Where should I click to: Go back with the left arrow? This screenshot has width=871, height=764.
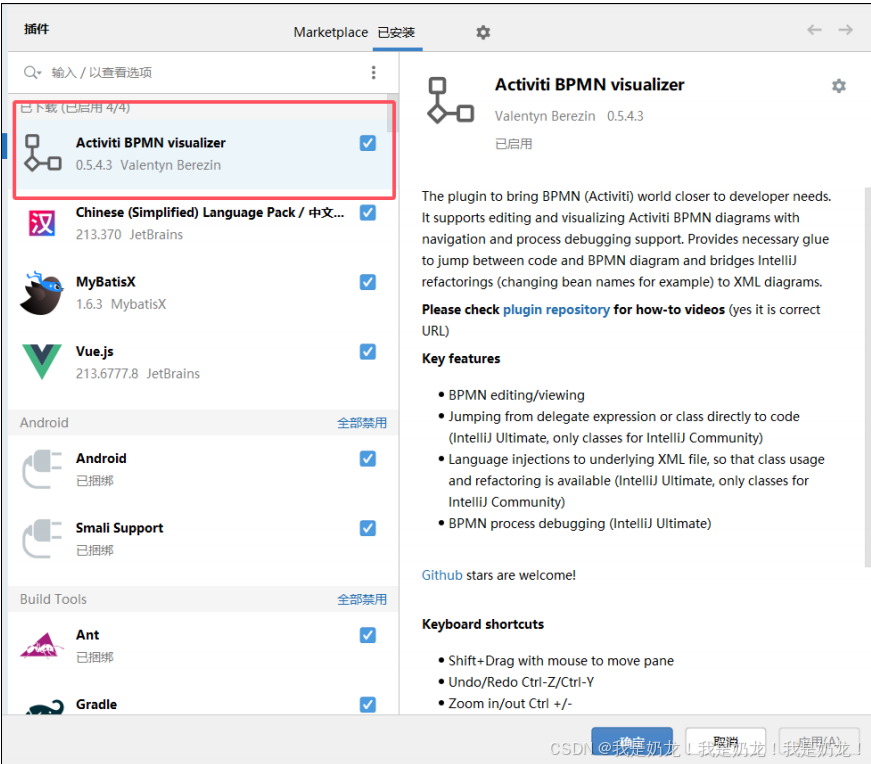[x=814, y=29]
